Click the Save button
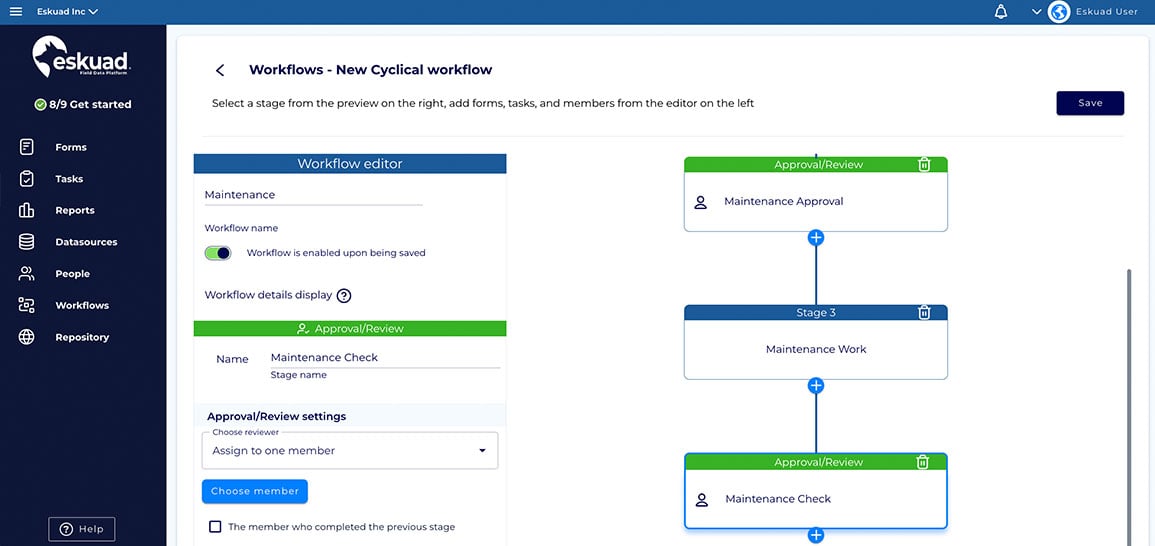The width and height of the screenshot is (1155, 546). point(1090,103)
